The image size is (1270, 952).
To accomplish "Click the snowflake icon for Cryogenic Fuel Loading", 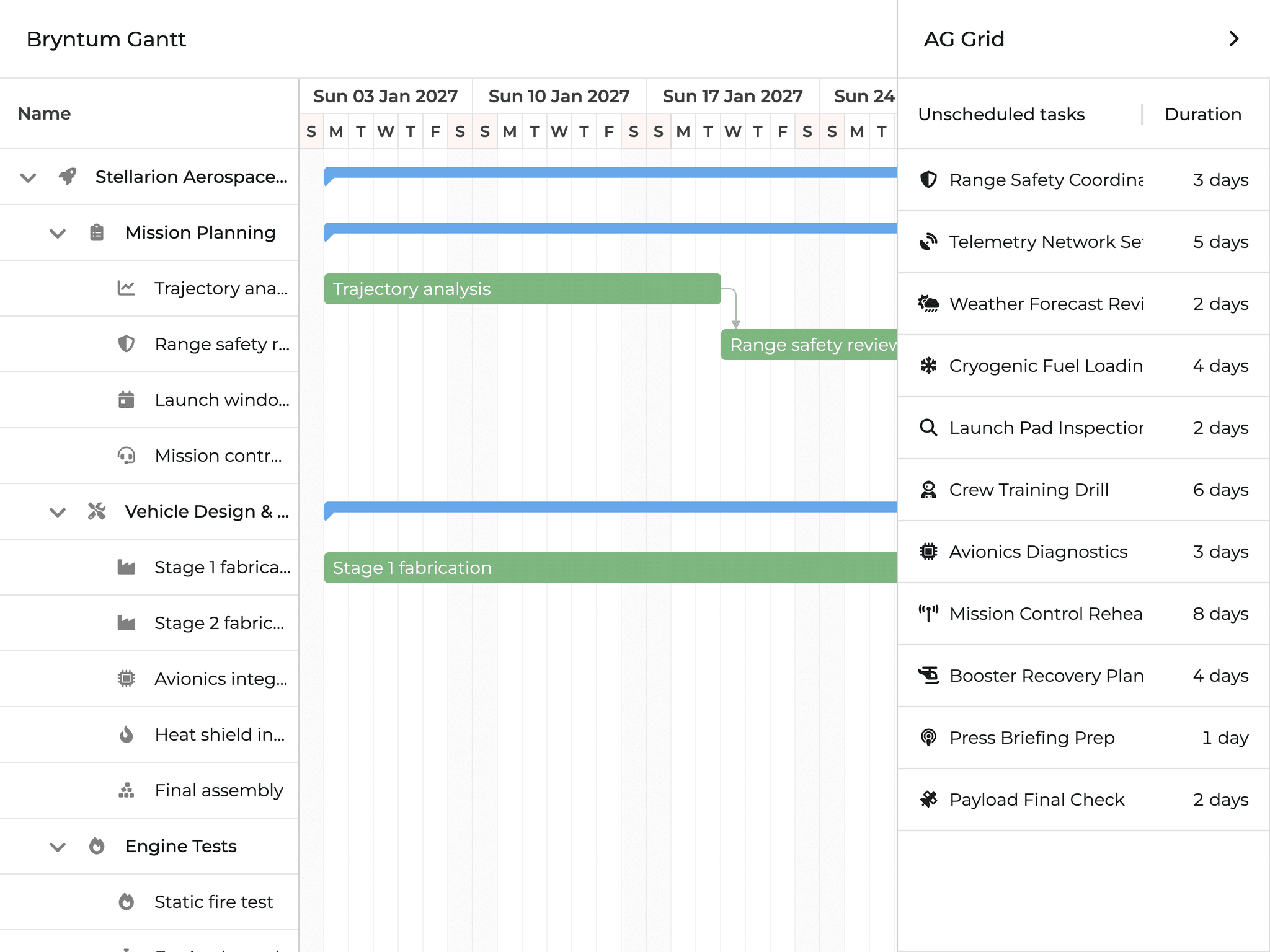I will 928,366.
